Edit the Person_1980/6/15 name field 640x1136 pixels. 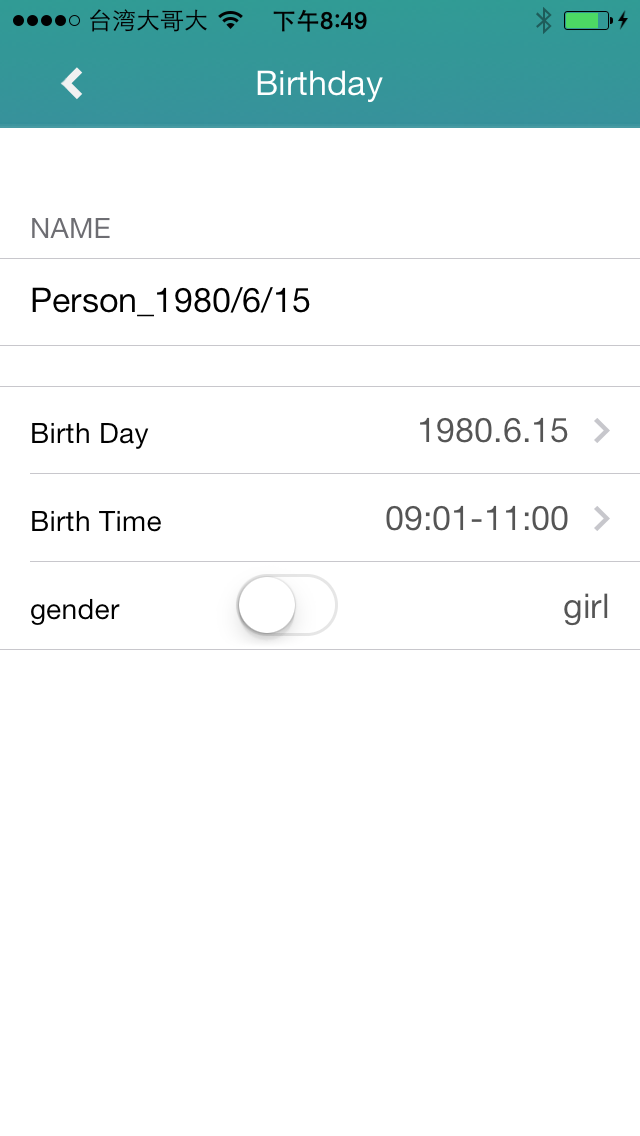(x=171, y=301)
